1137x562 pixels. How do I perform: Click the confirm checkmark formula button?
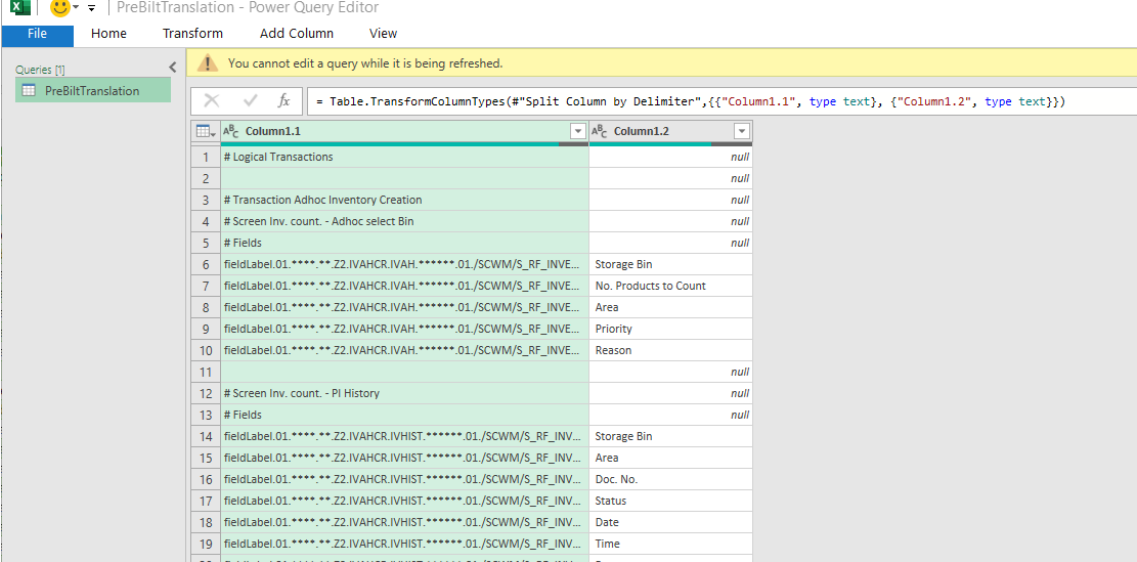point(250,101)
